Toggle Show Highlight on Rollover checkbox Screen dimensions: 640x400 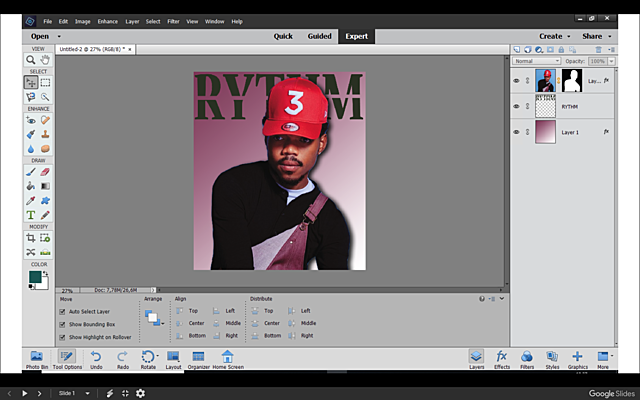62,337
